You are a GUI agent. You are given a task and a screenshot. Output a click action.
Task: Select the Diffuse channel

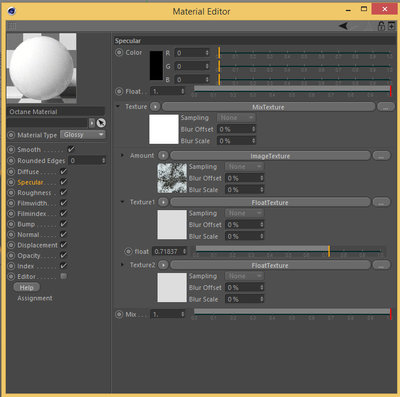28,172
